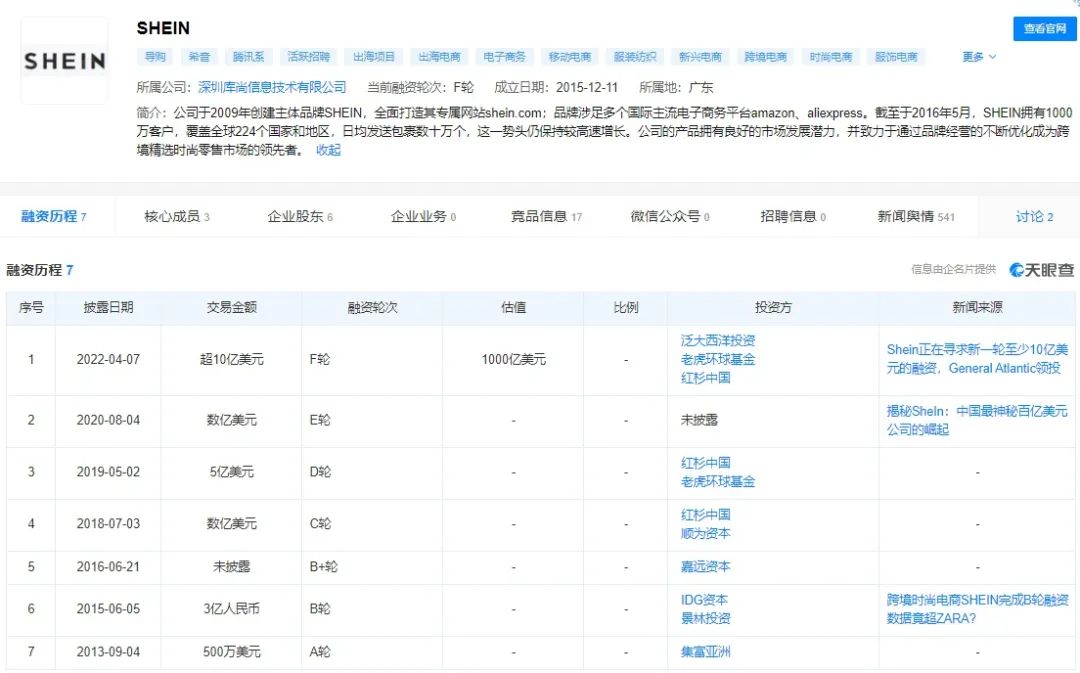Open the General Atlantic funding news link
The image size is (1080, 673).
(977, 359)
